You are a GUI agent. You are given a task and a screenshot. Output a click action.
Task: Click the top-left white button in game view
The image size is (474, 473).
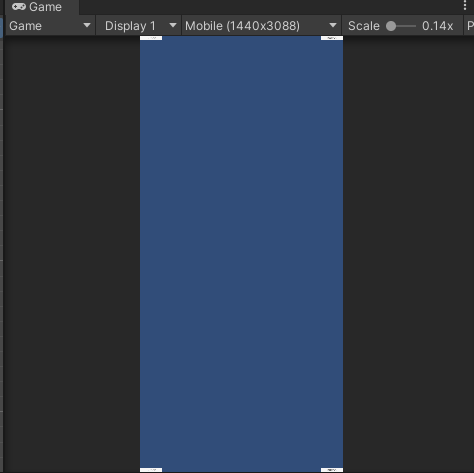151,38
